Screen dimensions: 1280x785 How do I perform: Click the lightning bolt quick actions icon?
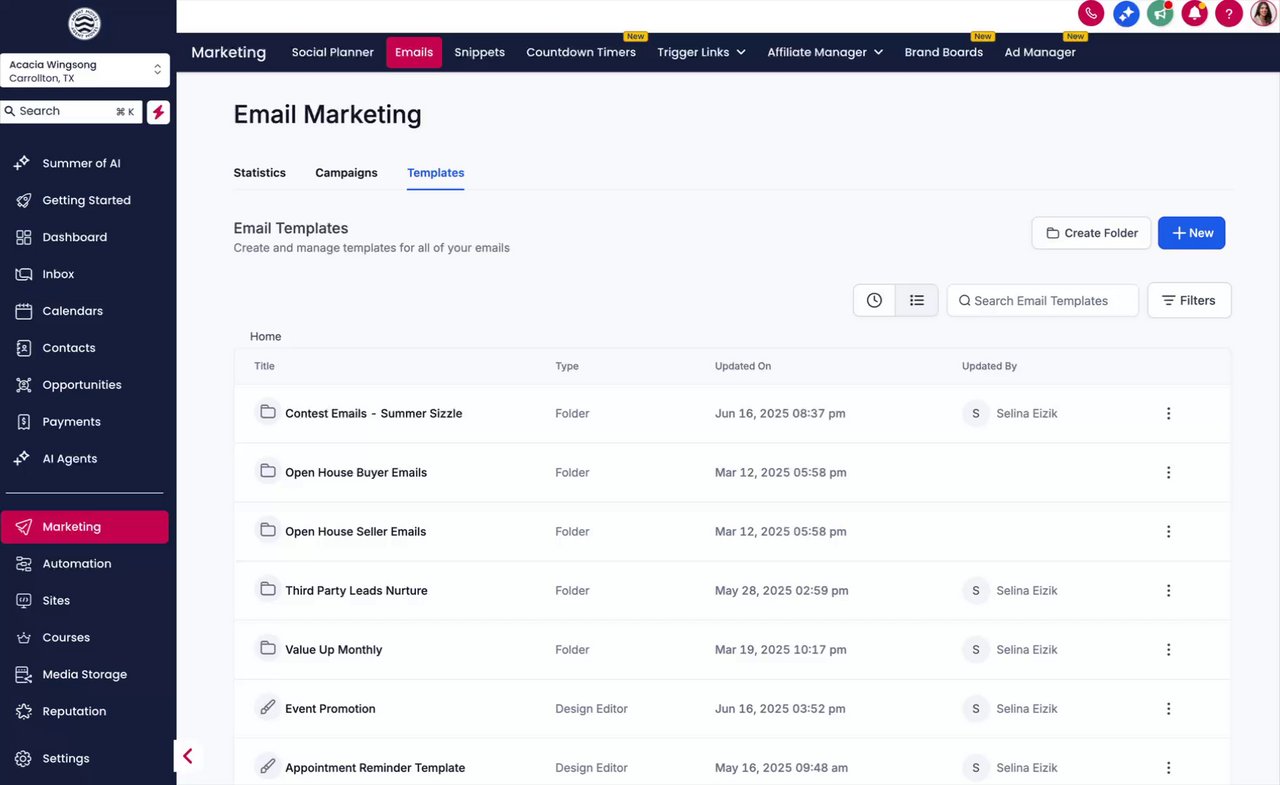158,112
